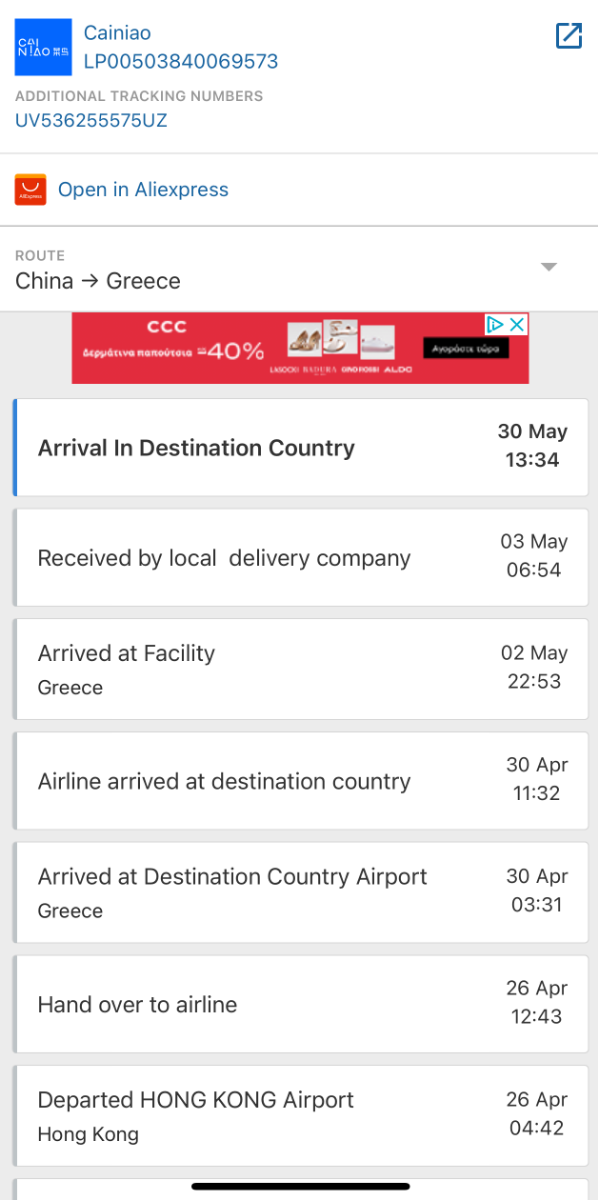Open the AdChoices info icon
Viewport: 598px width, 1200px height.
pyautogui.click(x=496, y=325)
